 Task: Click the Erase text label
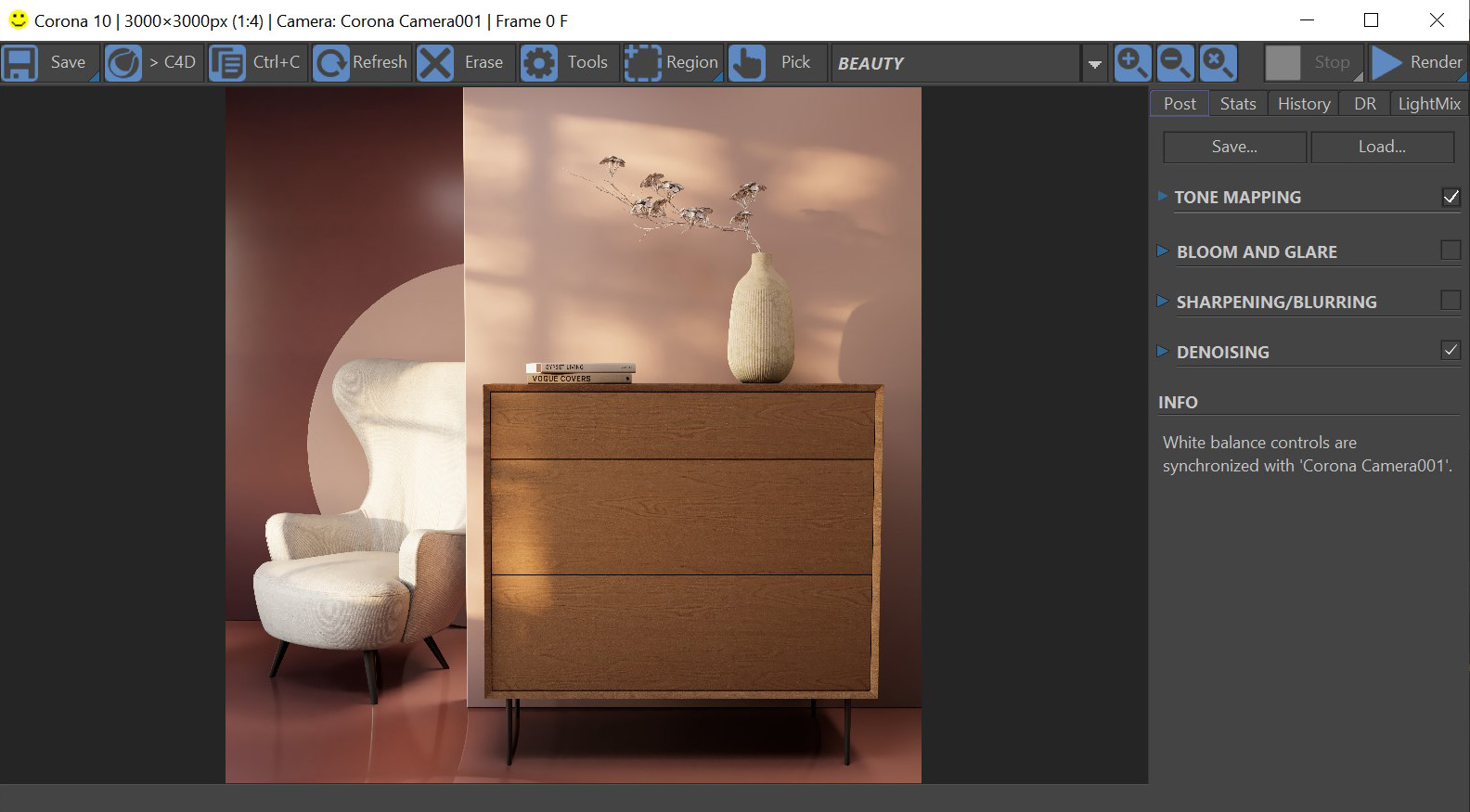[484, 62]
